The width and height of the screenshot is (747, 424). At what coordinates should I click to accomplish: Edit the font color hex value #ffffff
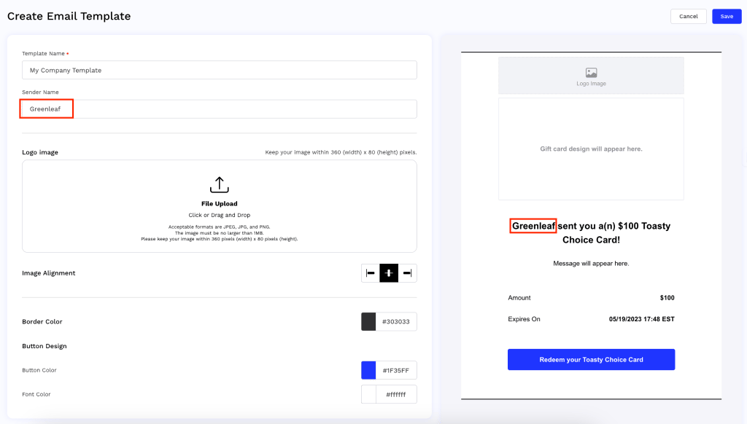point(396,394)
